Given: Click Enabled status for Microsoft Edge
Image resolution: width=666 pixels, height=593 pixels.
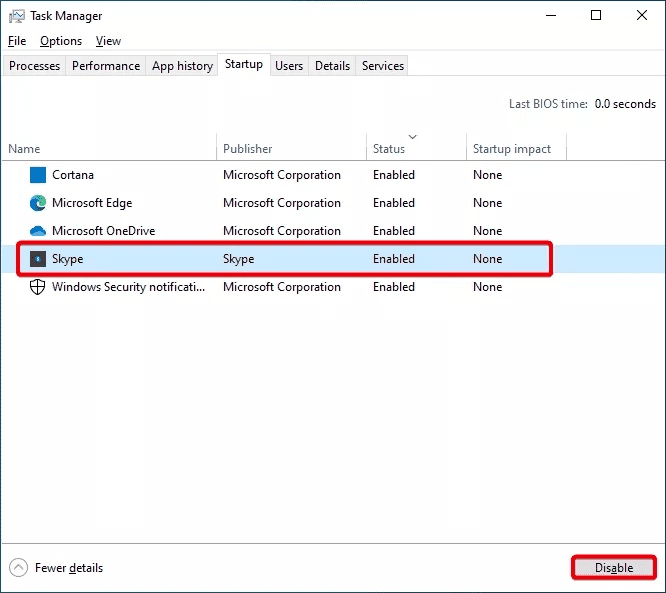Looking at the screenshot, I should click(394, 203).
